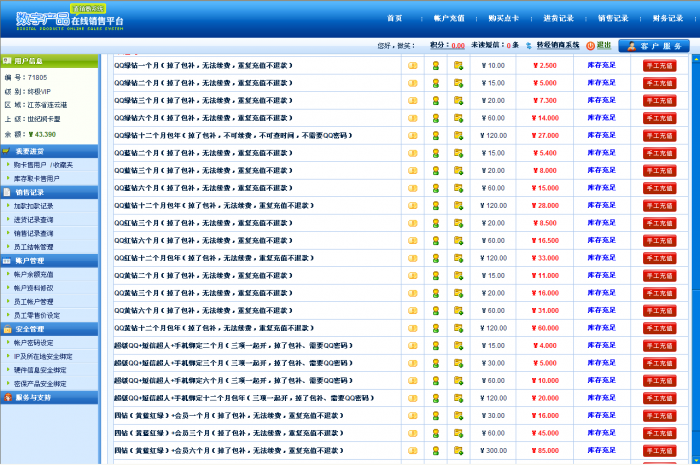Viewport: 700px width, 465px height.
Task: Click yellow card icon for QQ黄钻二个月
Action: (412, 276)
